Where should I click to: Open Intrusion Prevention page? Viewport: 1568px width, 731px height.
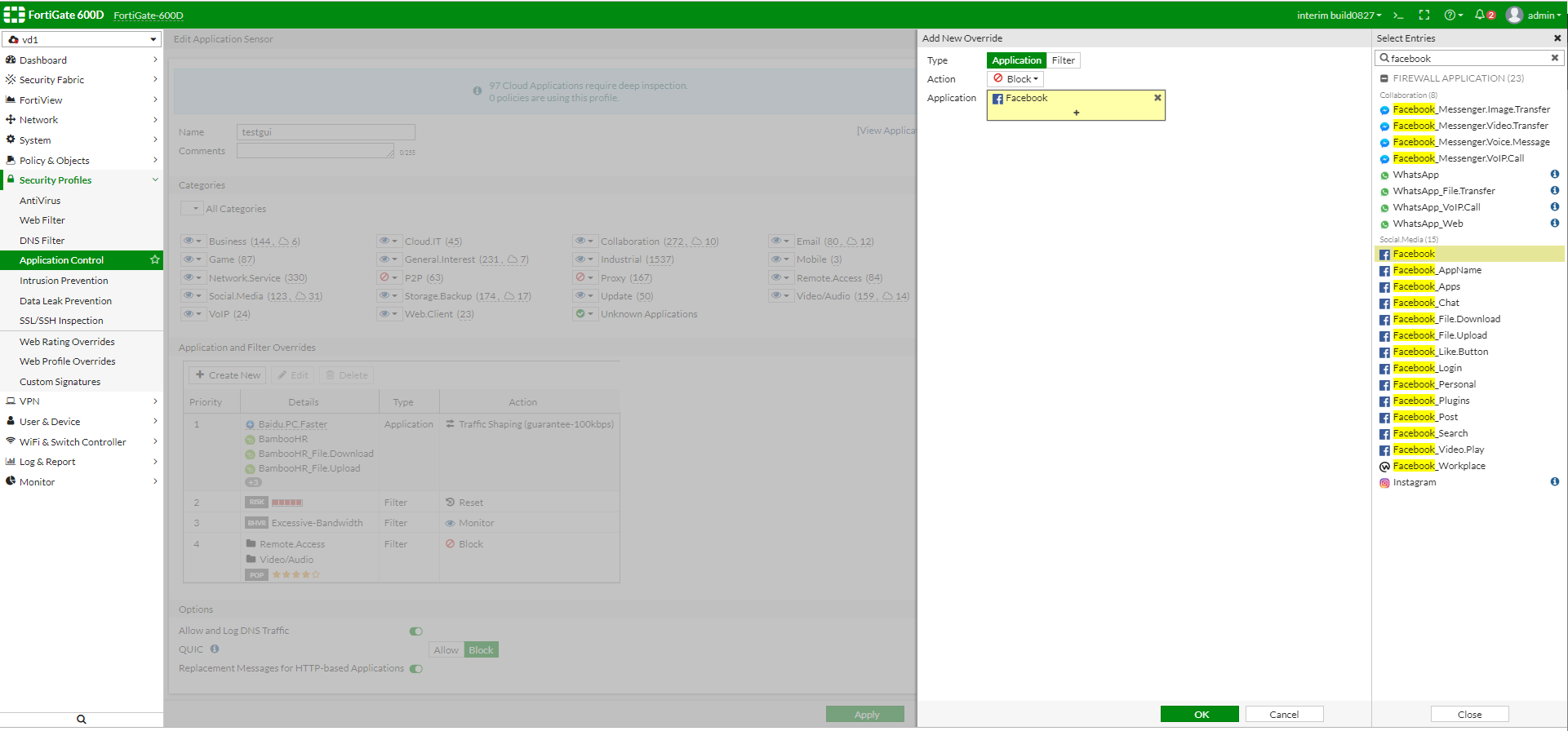pos(64,281)
